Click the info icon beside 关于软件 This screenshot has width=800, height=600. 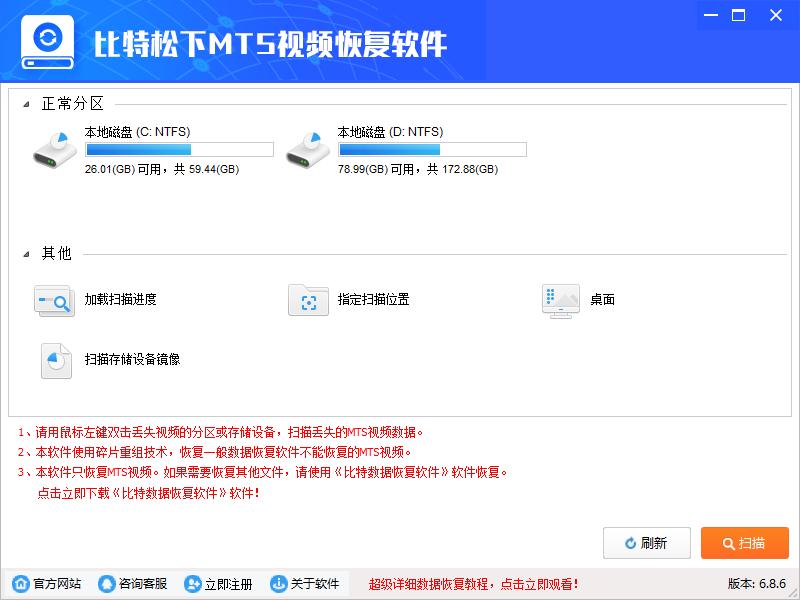coord(279,584)
